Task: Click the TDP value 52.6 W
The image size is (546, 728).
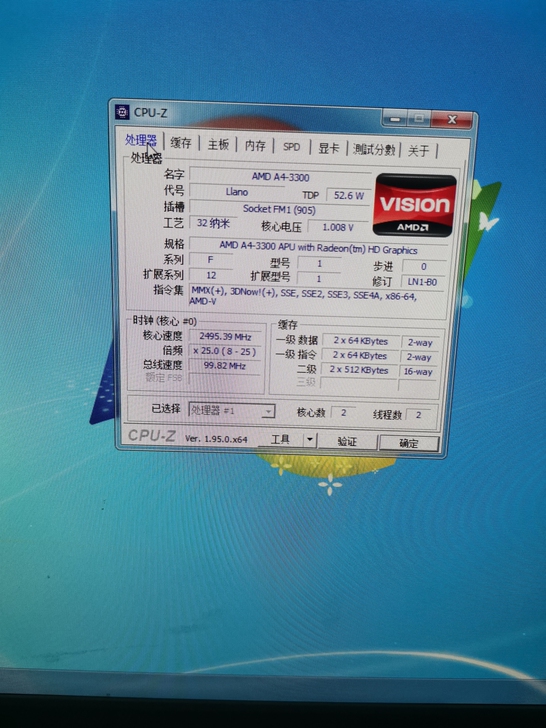Action: [349, 195]
